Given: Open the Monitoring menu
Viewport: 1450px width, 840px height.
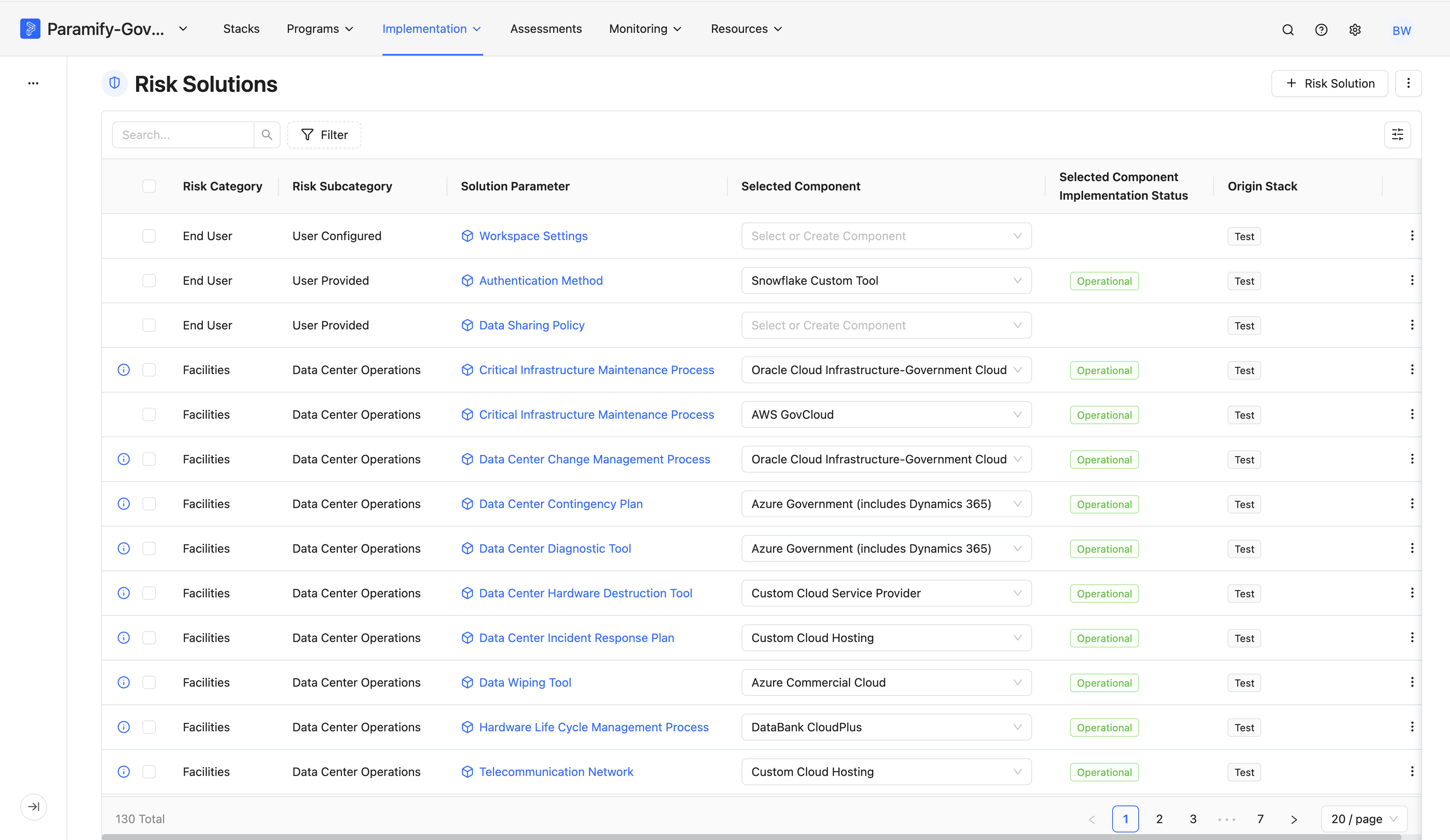Looking at the screenshot, I should point(645,29).
